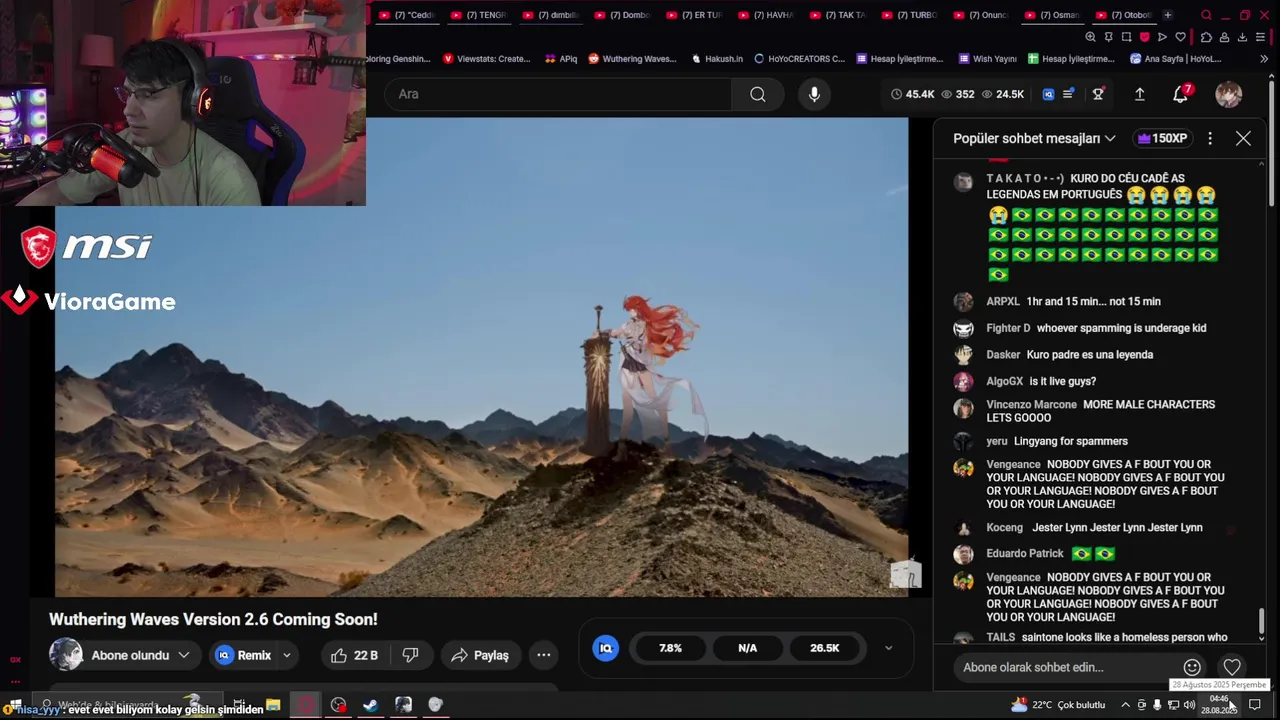The width and height of the screenshot is (1280, 720).
Task: Click the 150XP badge button
Action: tap(1161, 138)
